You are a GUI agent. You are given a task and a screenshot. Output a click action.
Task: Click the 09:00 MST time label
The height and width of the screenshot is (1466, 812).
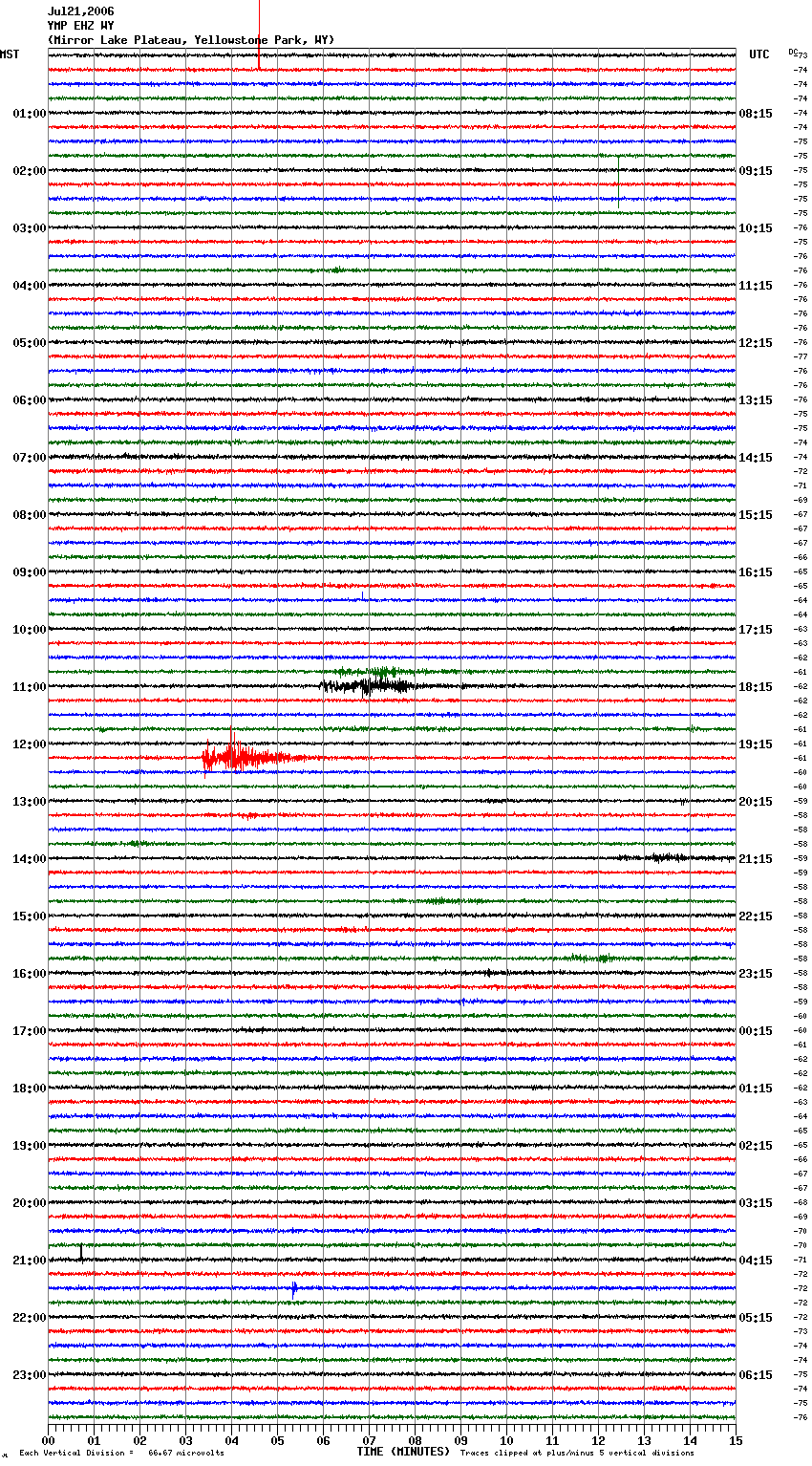[30, 572]
